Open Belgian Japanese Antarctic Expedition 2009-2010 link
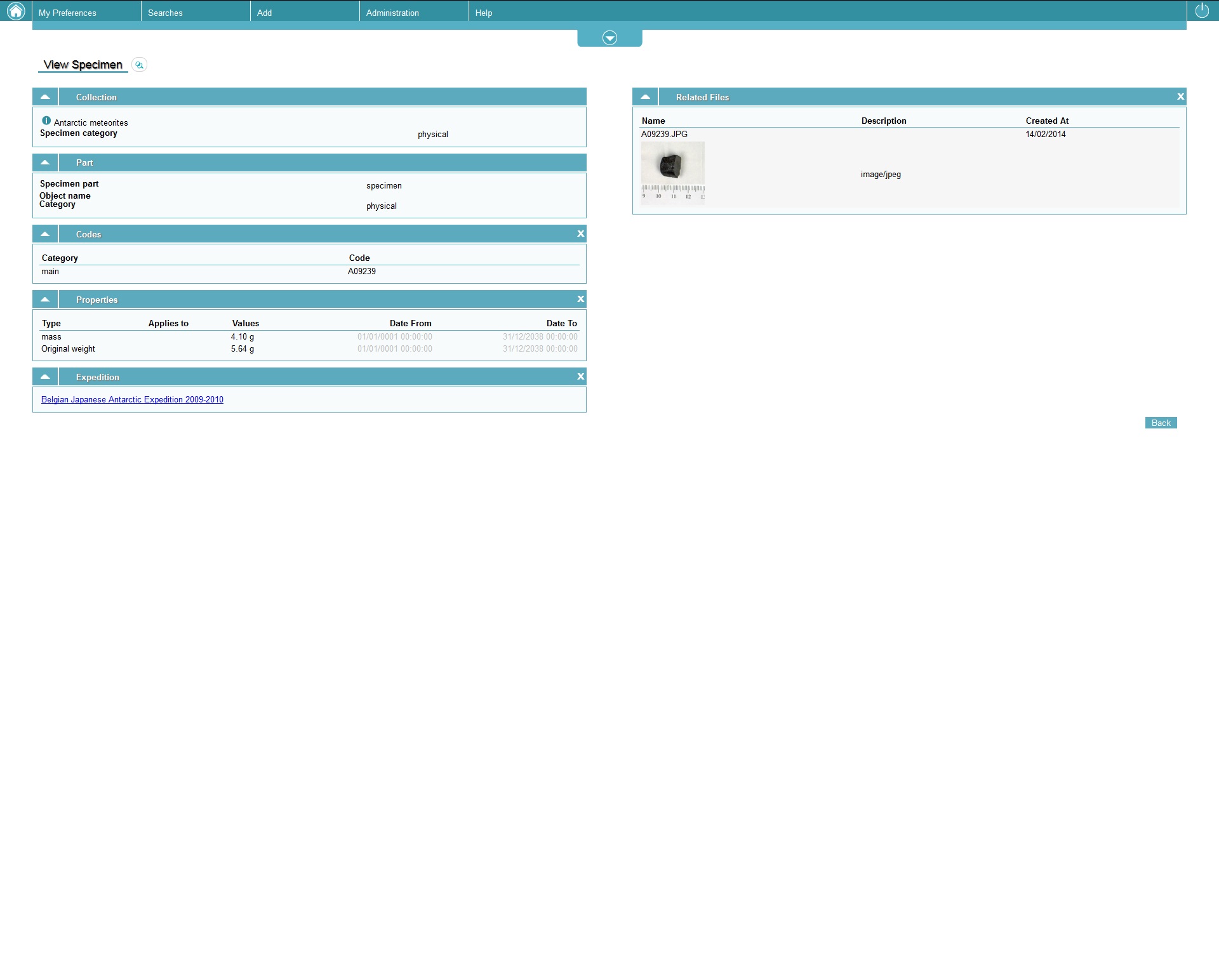The width and height of the screenshot is (1219, 980). pos(132,400)
